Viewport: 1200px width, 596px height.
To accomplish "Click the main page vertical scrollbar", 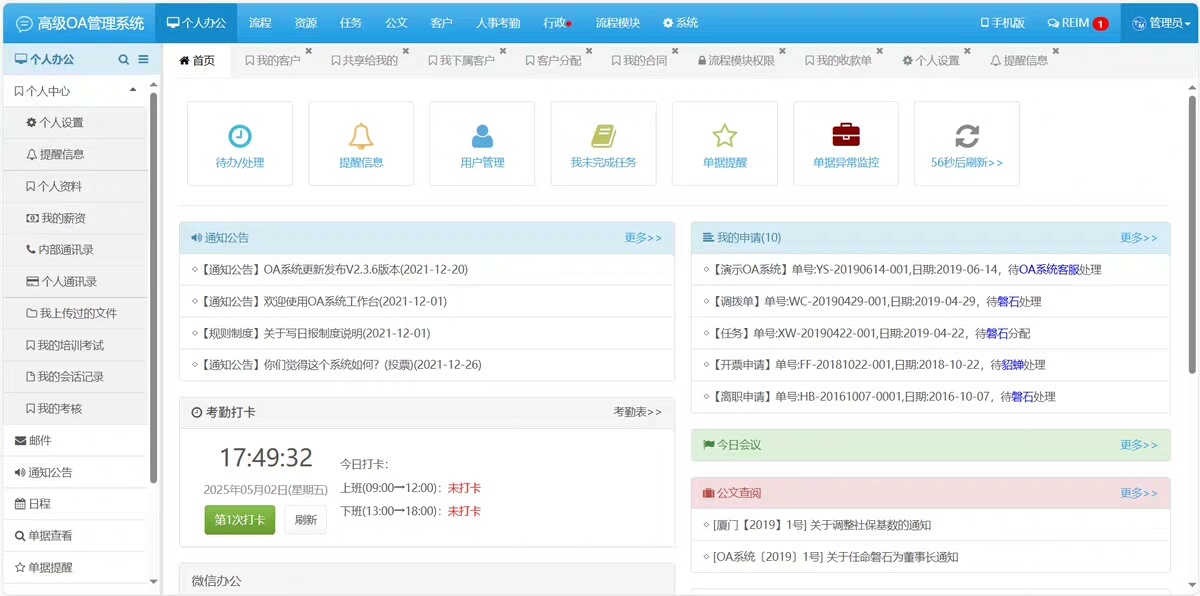I will [x=1192, y=230].
